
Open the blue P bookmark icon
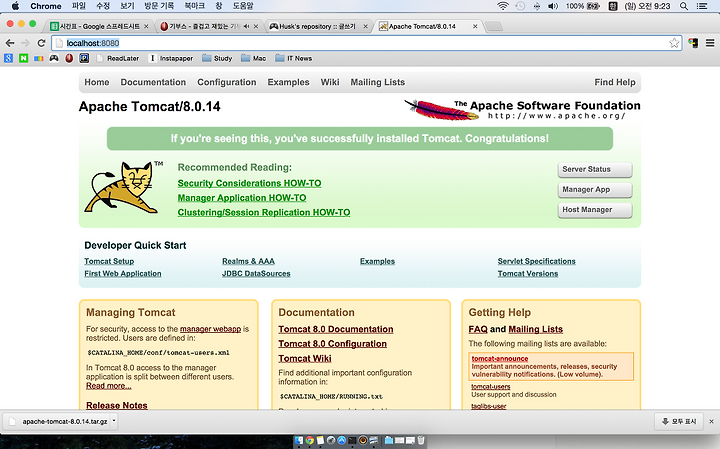(x=84, y=58)
